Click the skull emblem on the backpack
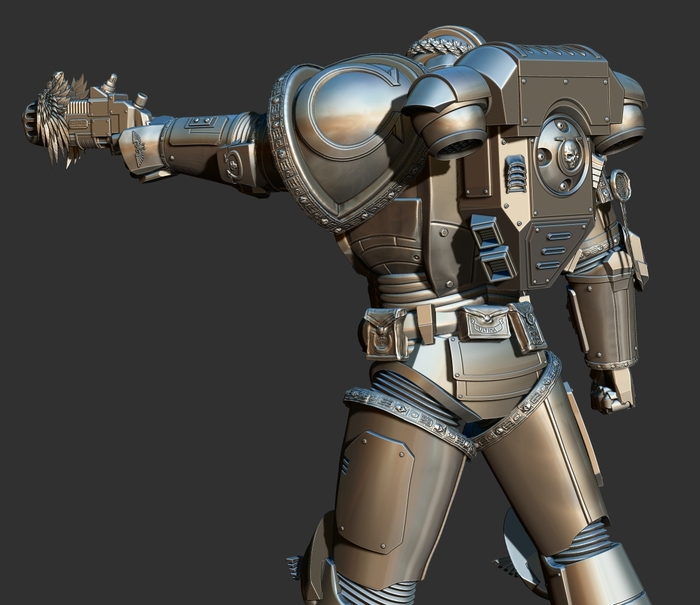 tap(571, 153)
